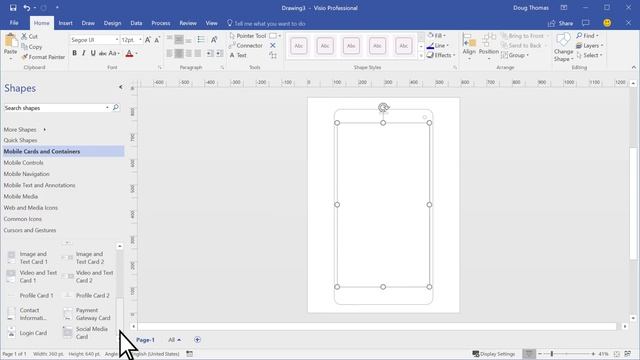
Task: Open the Layers menu
Action: pyautogui.click(x=590, y=45)
